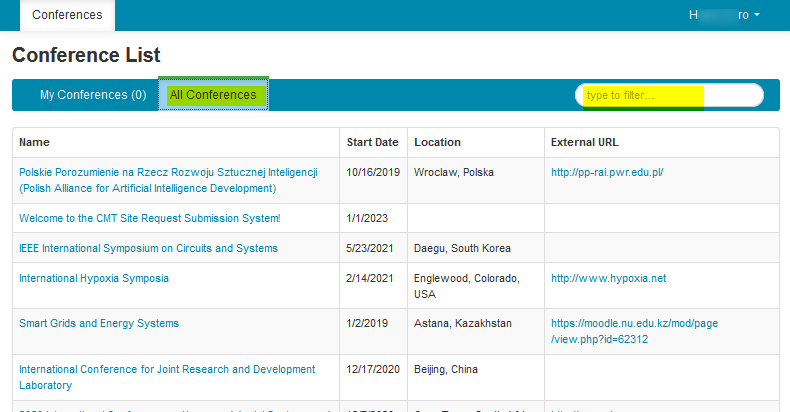This screenshot has width=790, height=412.
Task: Sort the table by Name column header
Action: (34, 142)
